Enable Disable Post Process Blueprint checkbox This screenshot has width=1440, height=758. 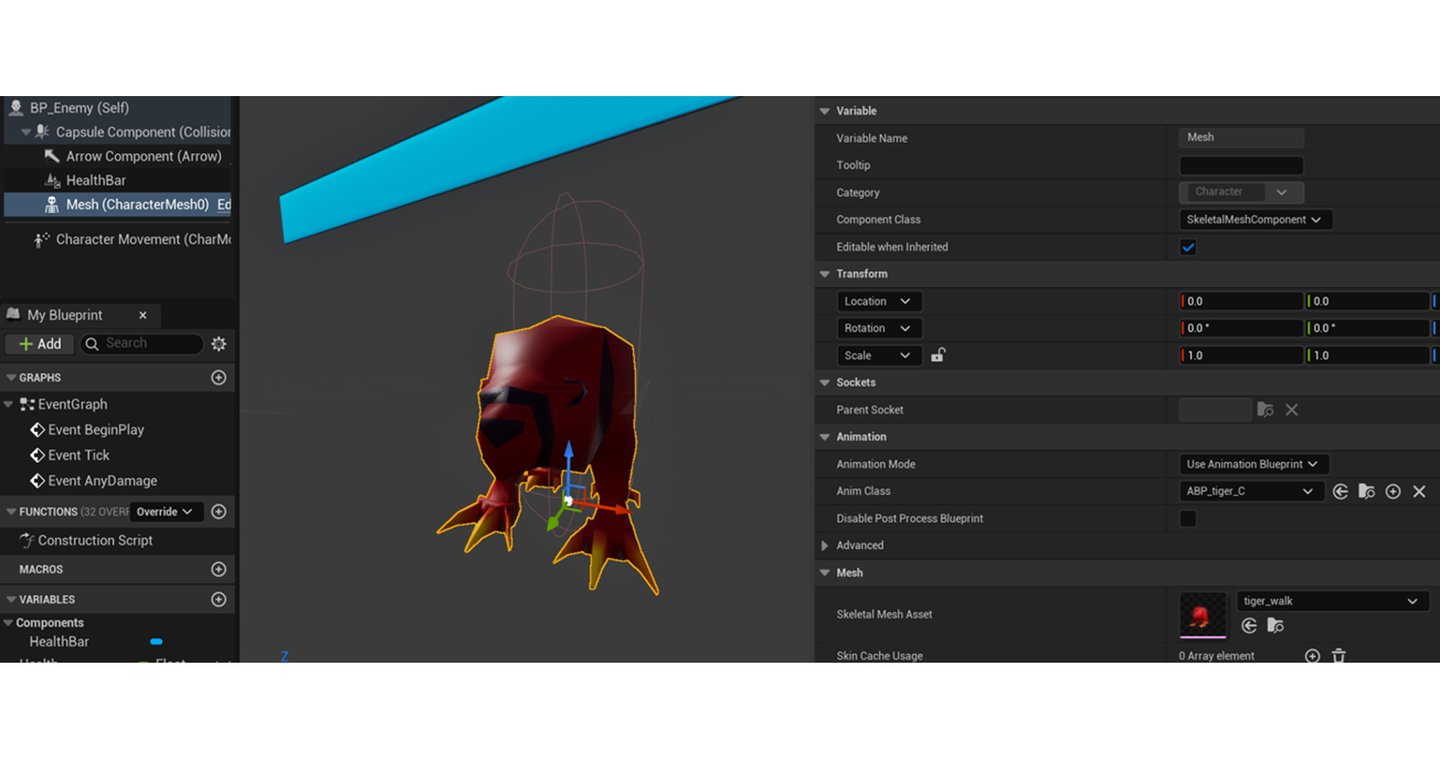point(1188,518)
